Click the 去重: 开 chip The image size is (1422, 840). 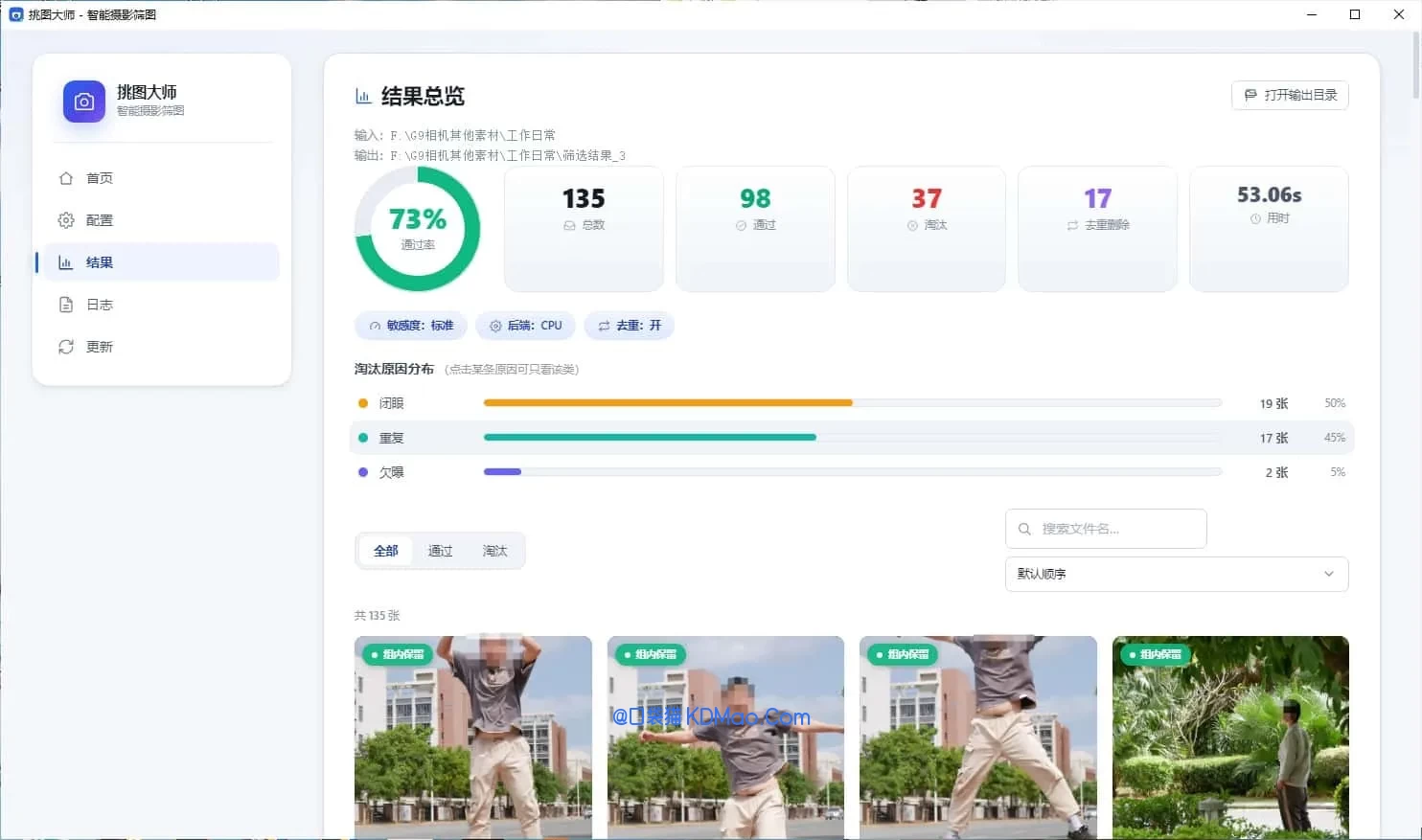[x=630, y=326]
